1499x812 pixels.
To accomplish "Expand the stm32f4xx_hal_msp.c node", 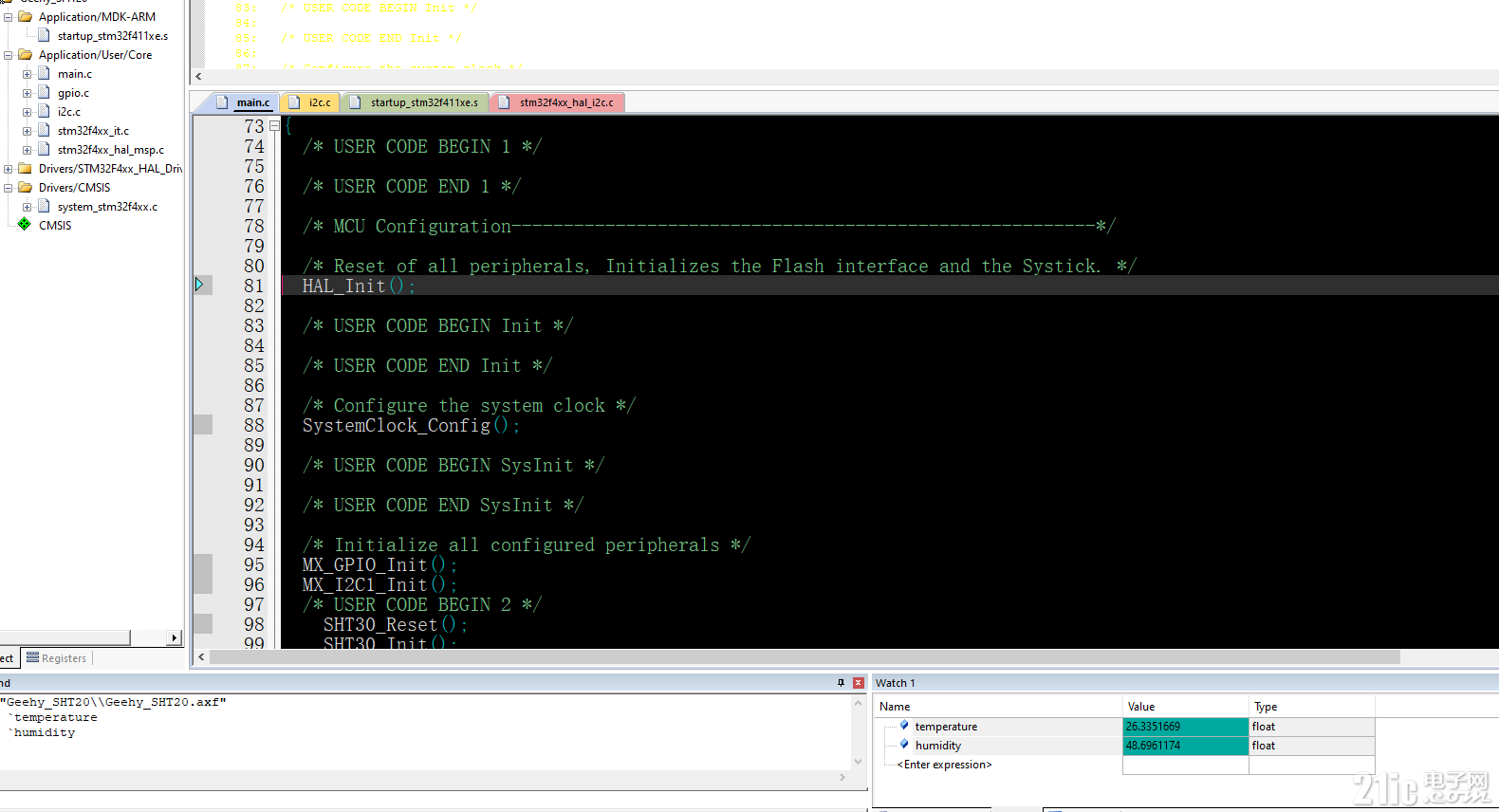I will click(x=27, y=150).
